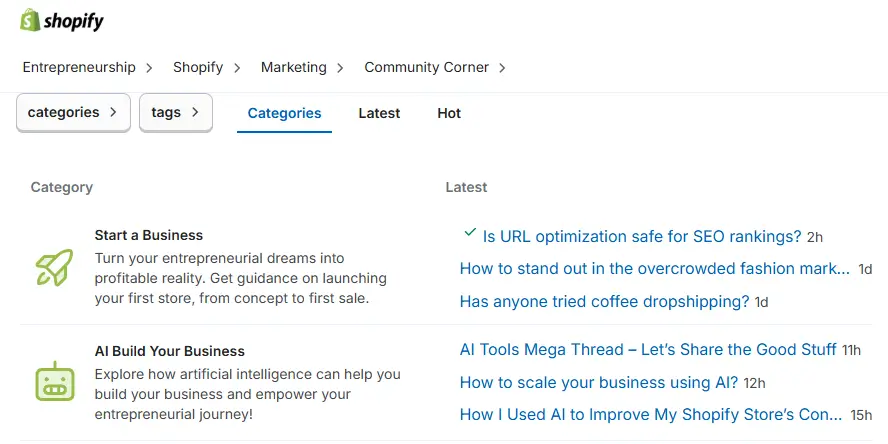Open 'How to scale your business using AI?'
This screenshot has width=888, height=444.
coord(598,383)
